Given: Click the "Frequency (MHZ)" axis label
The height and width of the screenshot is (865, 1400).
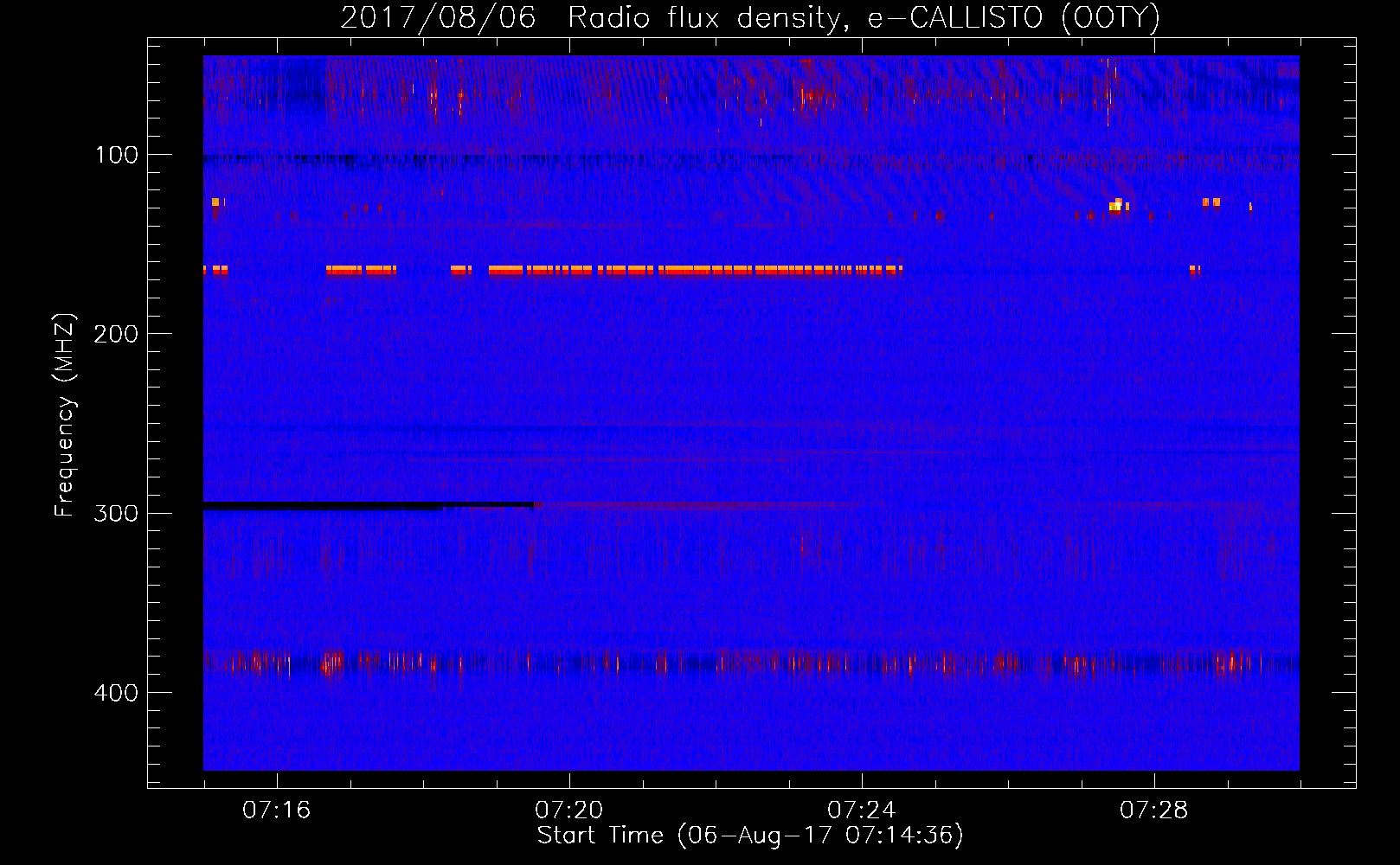Looking at the screenshot, I should pos(65,414).
